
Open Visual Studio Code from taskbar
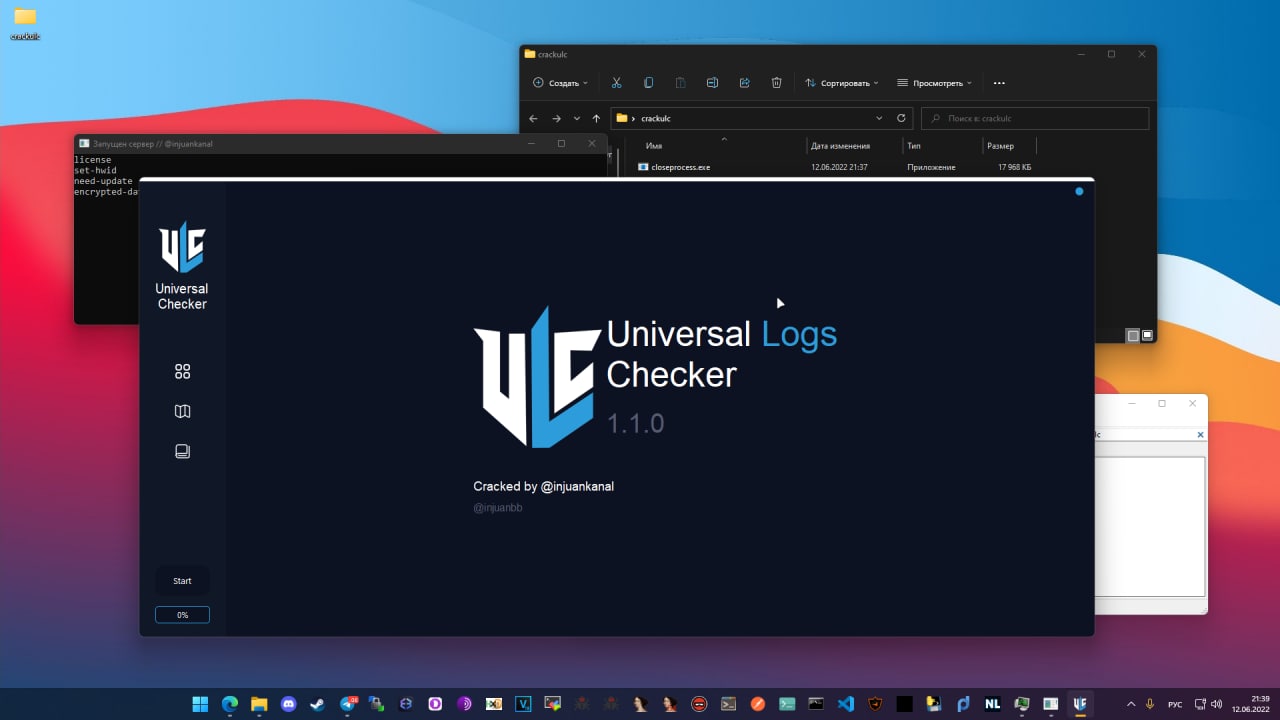click(x=846, y=704)
